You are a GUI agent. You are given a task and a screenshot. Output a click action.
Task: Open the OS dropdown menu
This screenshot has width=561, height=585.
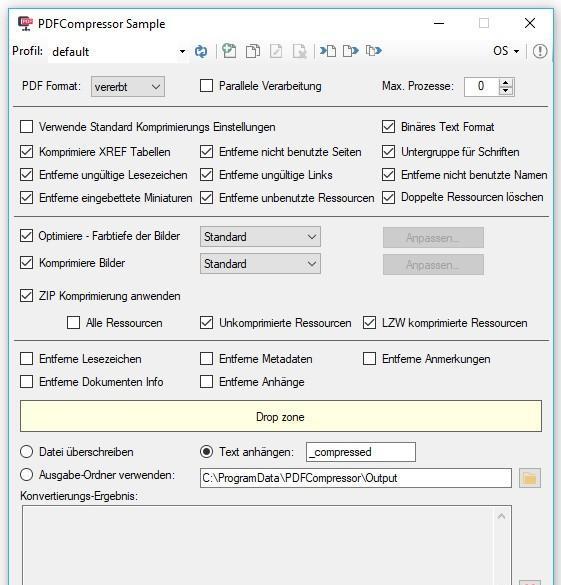(506, 51)
